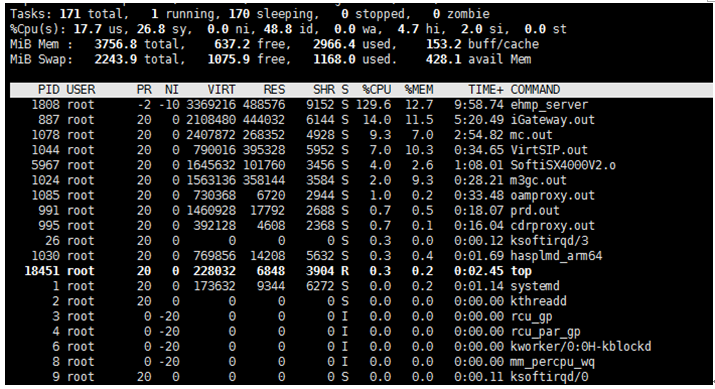Click PID 18451 in the bold row
The height and width of the screenshot is (389, 715).
click(x=41, y=271)
